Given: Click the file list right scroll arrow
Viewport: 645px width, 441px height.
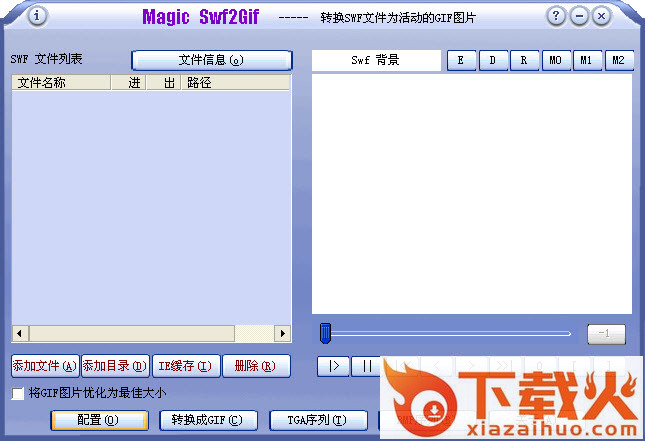Looking at the screenshot, I should click(283, 333).
